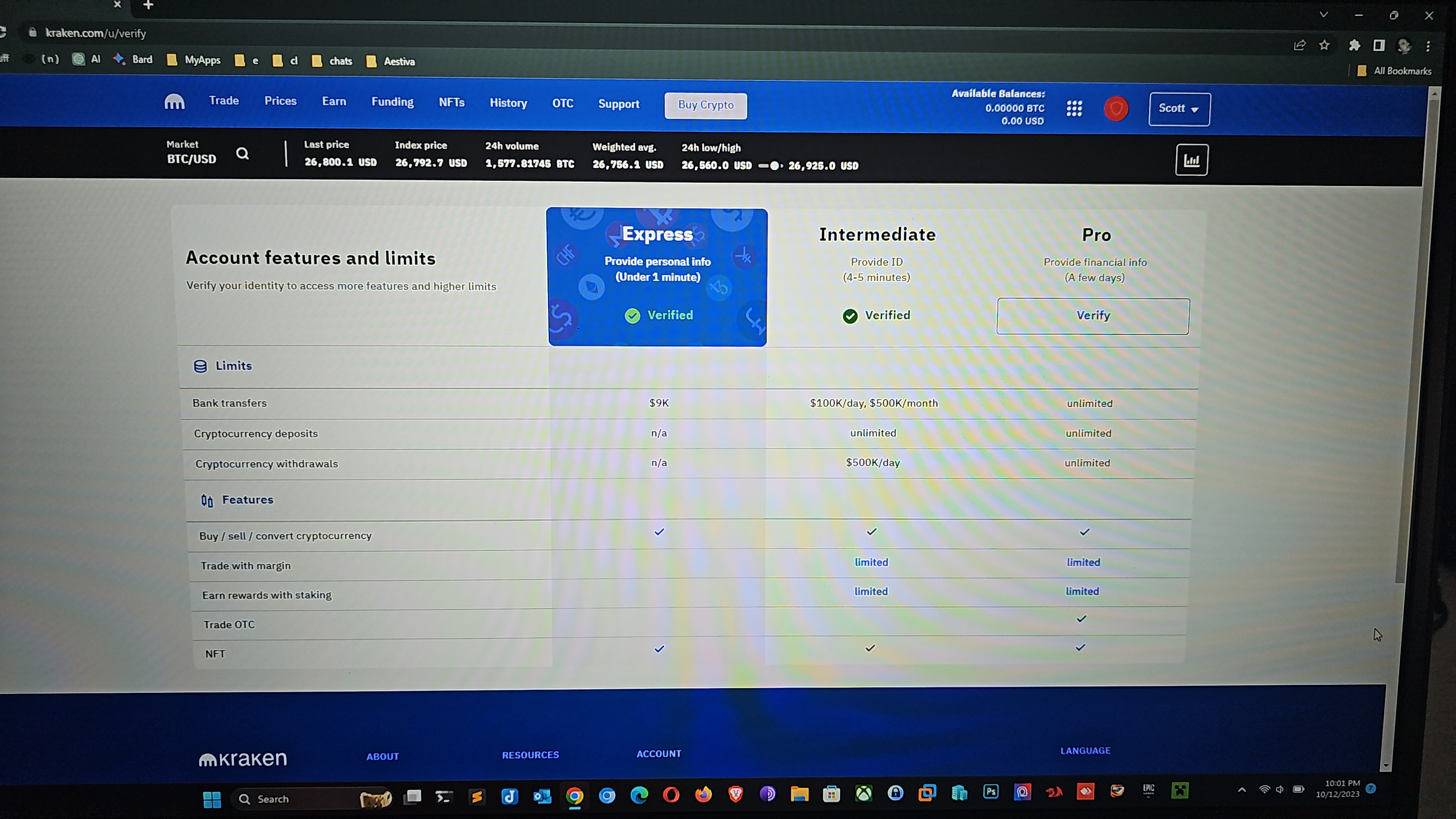
Task: Click Verify button under Pro
Action: tap(1092, 316)
